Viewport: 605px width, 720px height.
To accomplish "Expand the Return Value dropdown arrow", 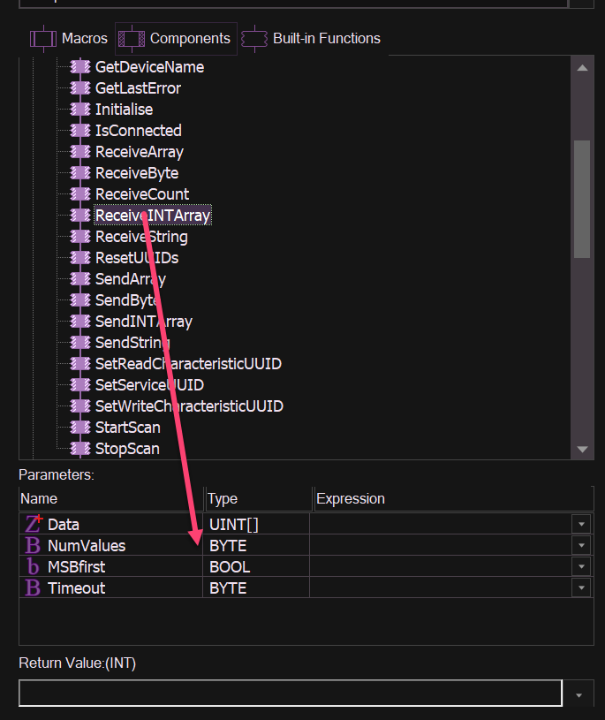I will point(581,694).
